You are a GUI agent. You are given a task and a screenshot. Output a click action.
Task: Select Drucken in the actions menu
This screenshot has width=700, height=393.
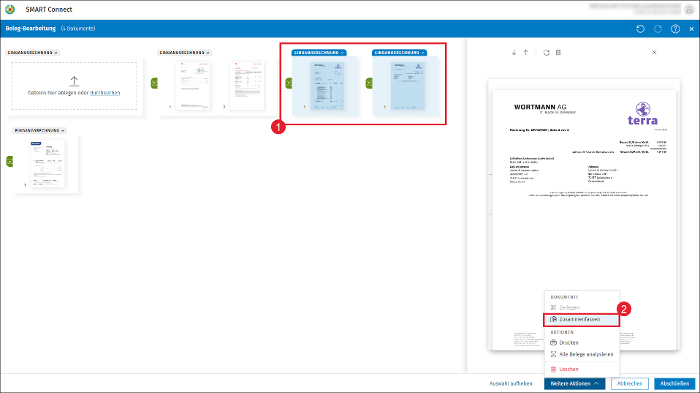click(x=581, y=343)
